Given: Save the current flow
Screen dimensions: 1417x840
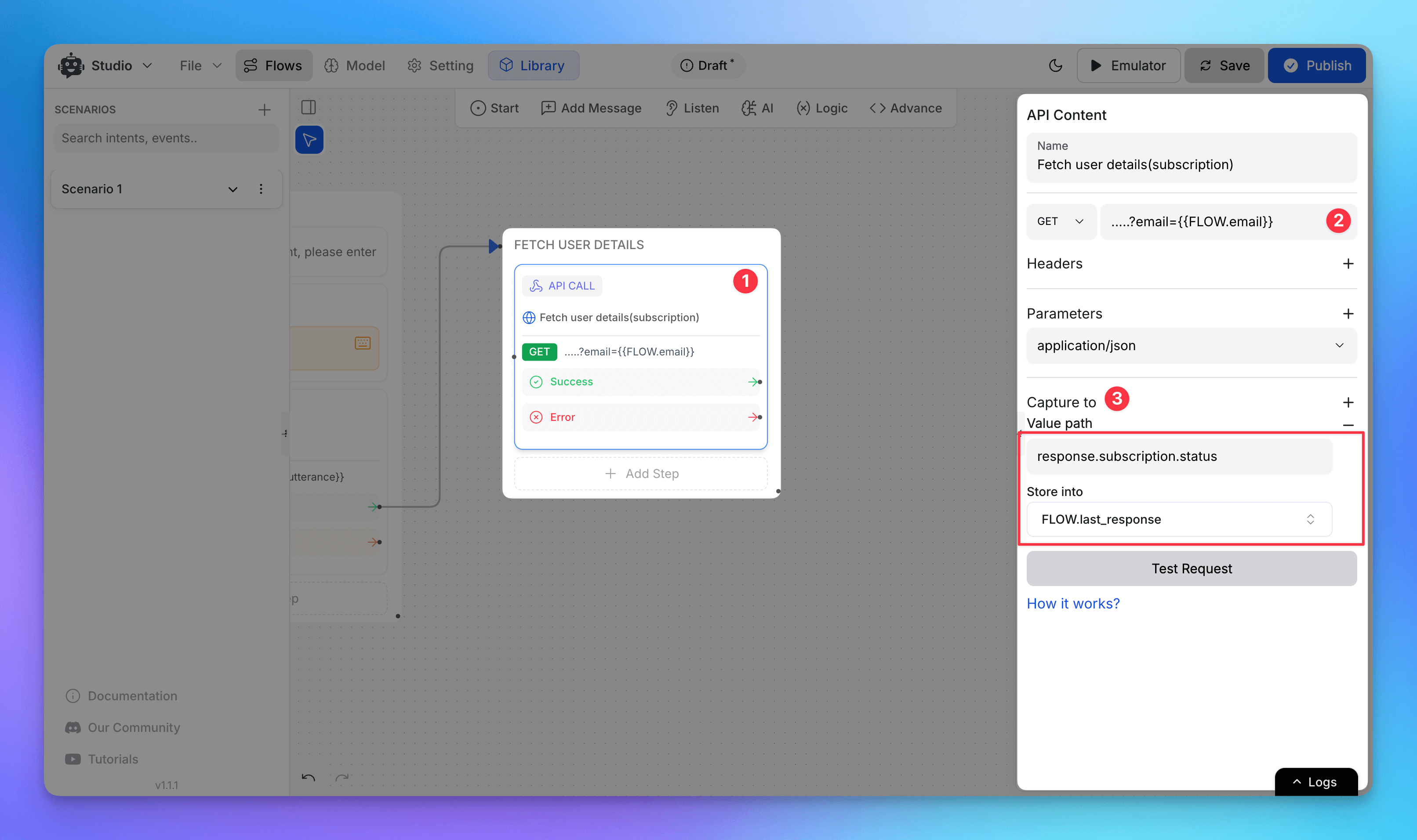Looking at the screenshot, I should click(x=1224, y=65).
